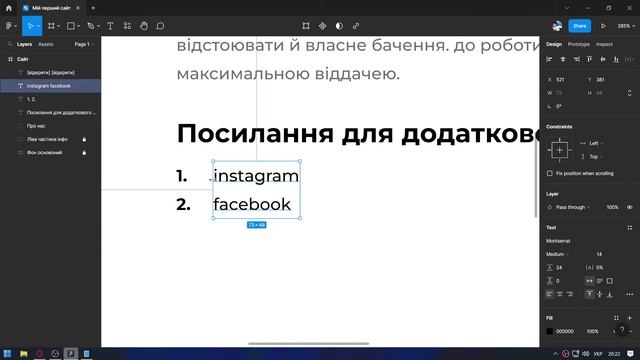Select the Move tool

click(x=30, y=26)
